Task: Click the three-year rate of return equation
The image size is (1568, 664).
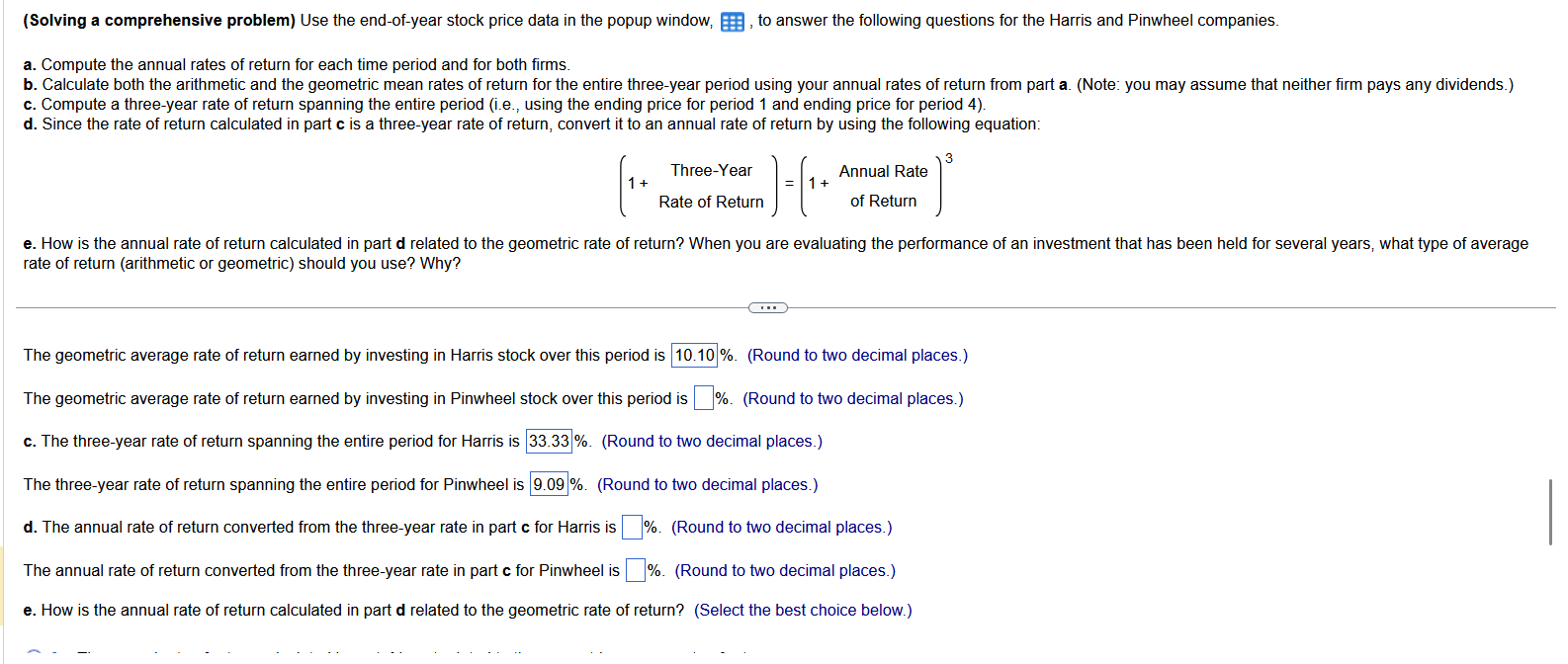Action: tap(781, 185)
